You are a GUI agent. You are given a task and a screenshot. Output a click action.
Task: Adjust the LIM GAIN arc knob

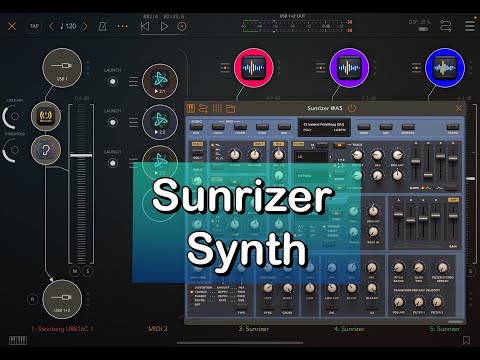(x=11, y=116)
